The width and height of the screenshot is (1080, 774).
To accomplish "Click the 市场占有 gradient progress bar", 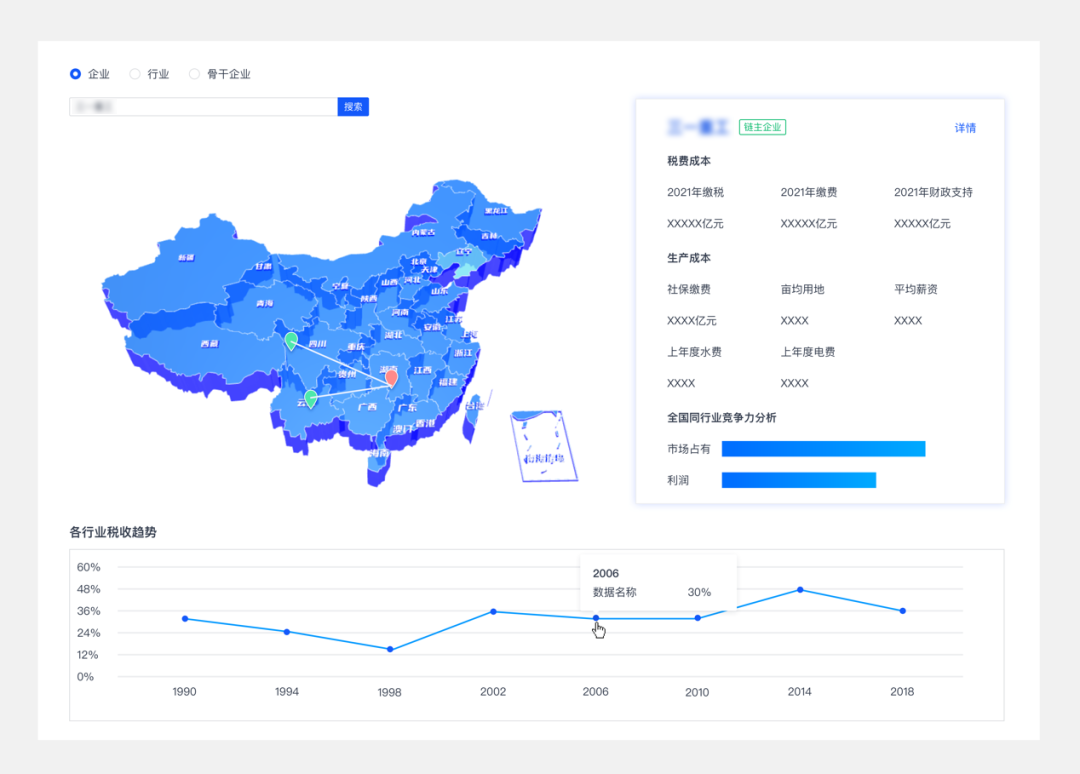I will click(x=823, y=449).
